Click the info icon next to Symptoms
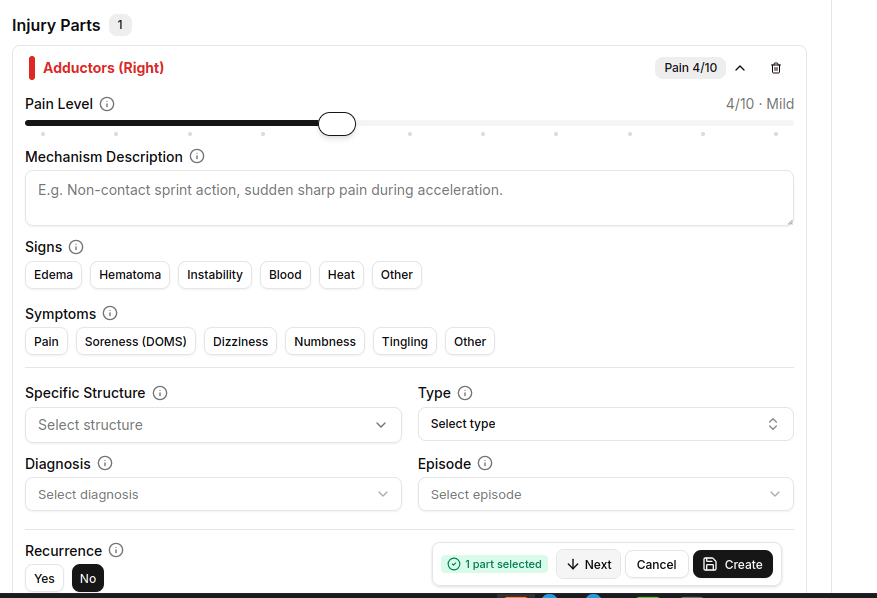877x598 pixels. pos(110,313)
